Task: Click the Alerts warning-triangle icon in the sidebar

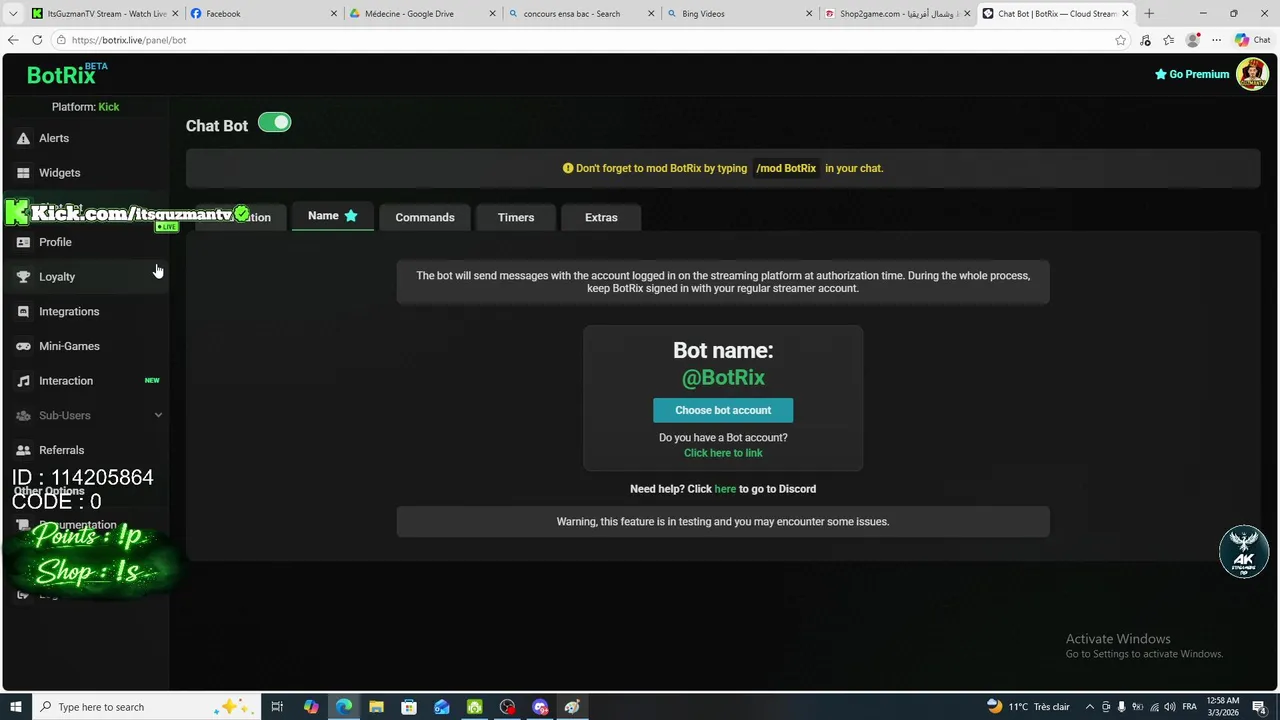Action: pos(23,138)
